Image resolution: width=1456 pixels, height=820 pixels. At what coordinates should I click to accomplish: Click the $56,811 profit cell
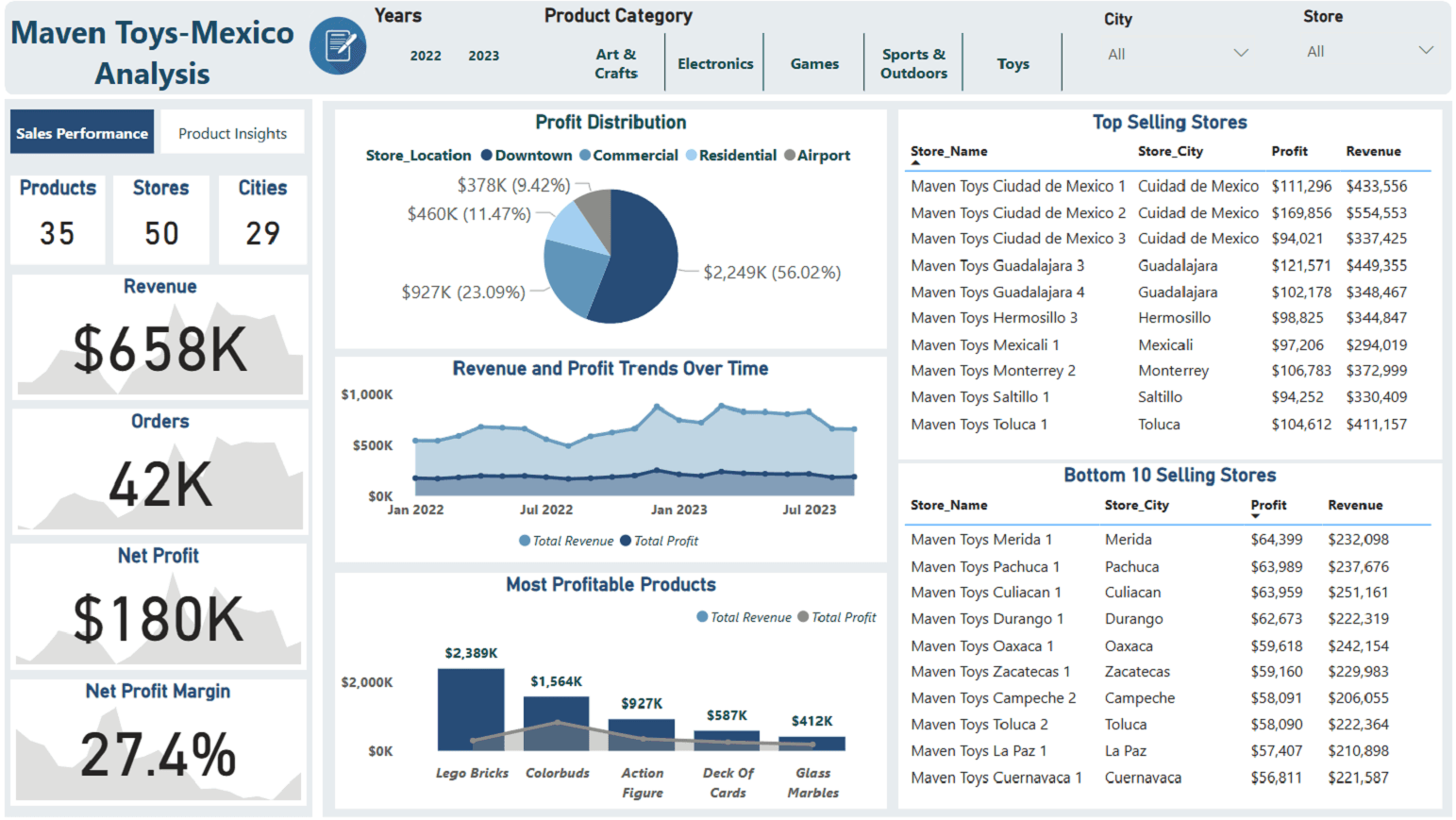[1277, 778]
